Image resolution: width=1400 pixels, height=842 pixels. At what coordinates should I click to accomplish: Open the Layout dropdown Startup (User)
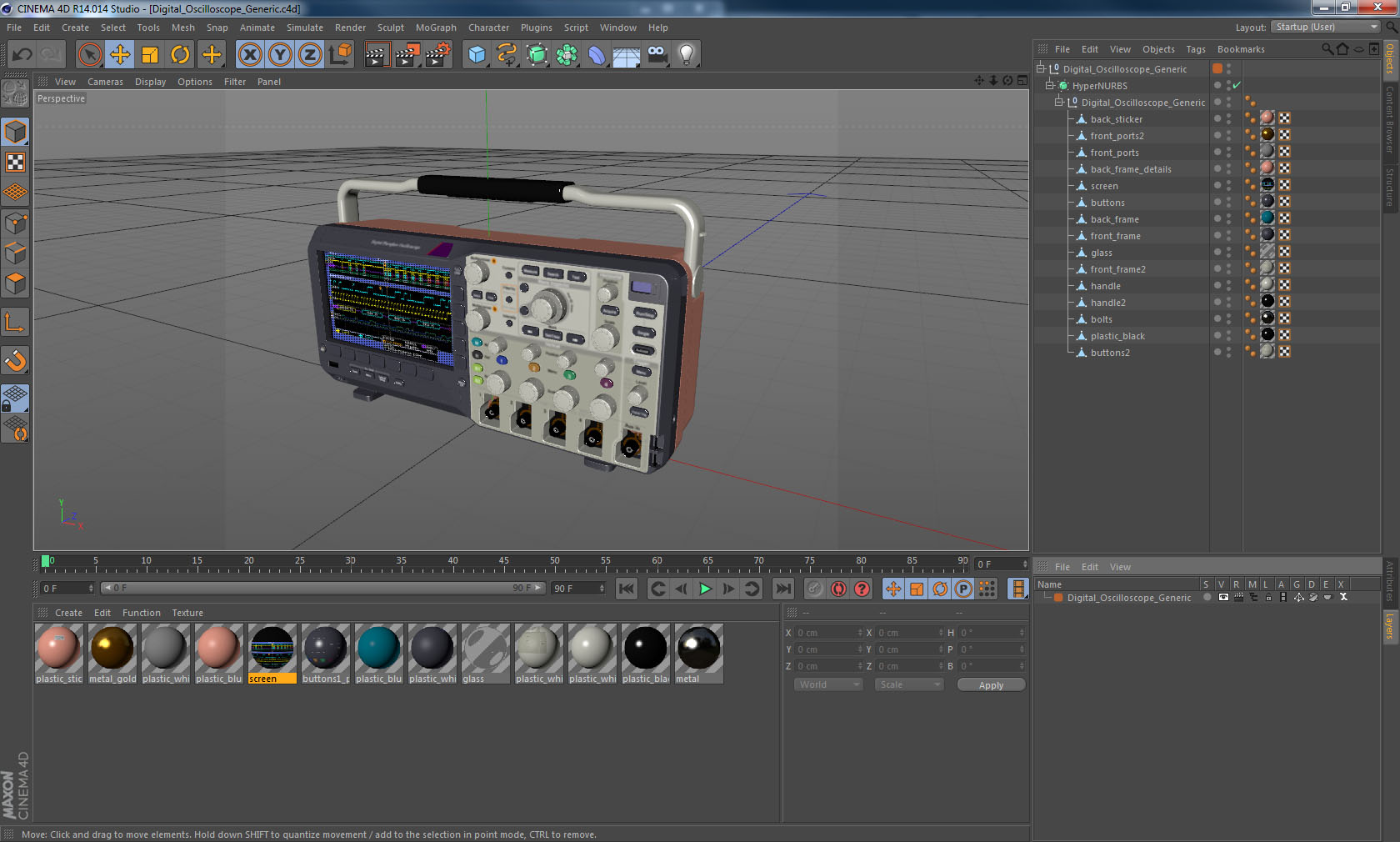pyautogui.click(x=1326, y=27)
